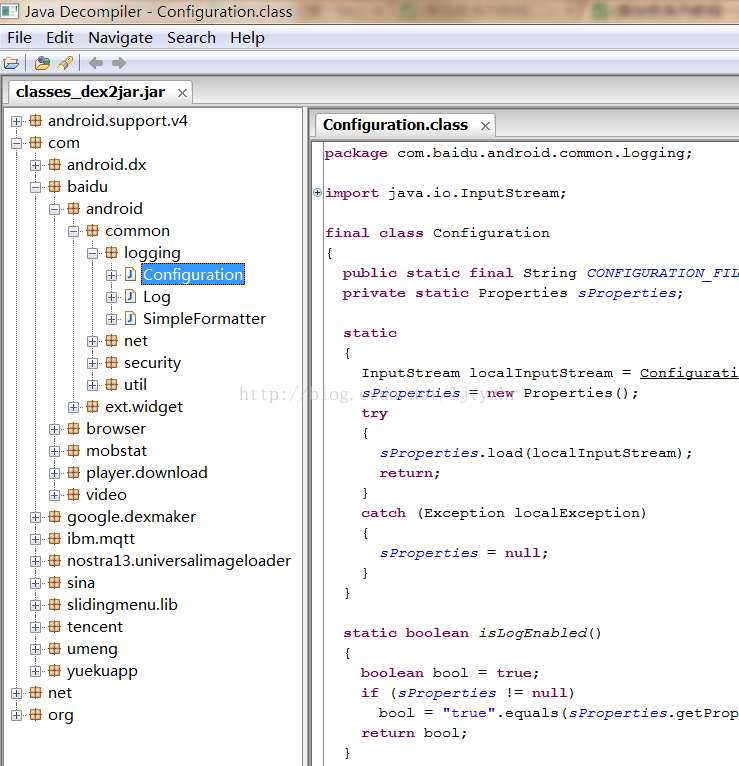Click the Open Type toolbar icon
Viewport: 739px width, 766px height.
pyautogui.click(x=42, y=63)
